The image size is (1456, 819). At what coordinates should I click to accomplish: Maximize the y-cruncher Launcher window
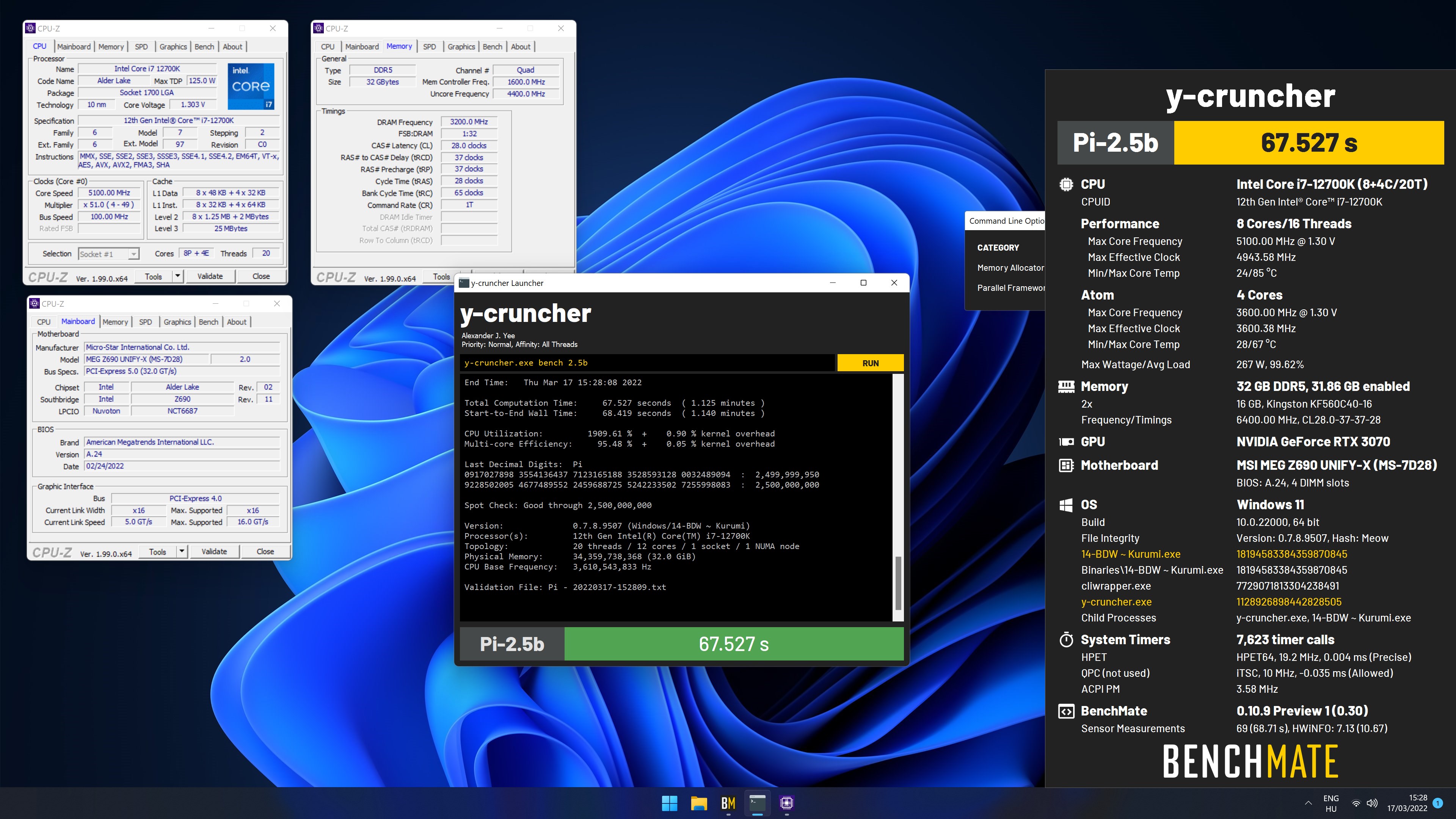coord(863,283)
